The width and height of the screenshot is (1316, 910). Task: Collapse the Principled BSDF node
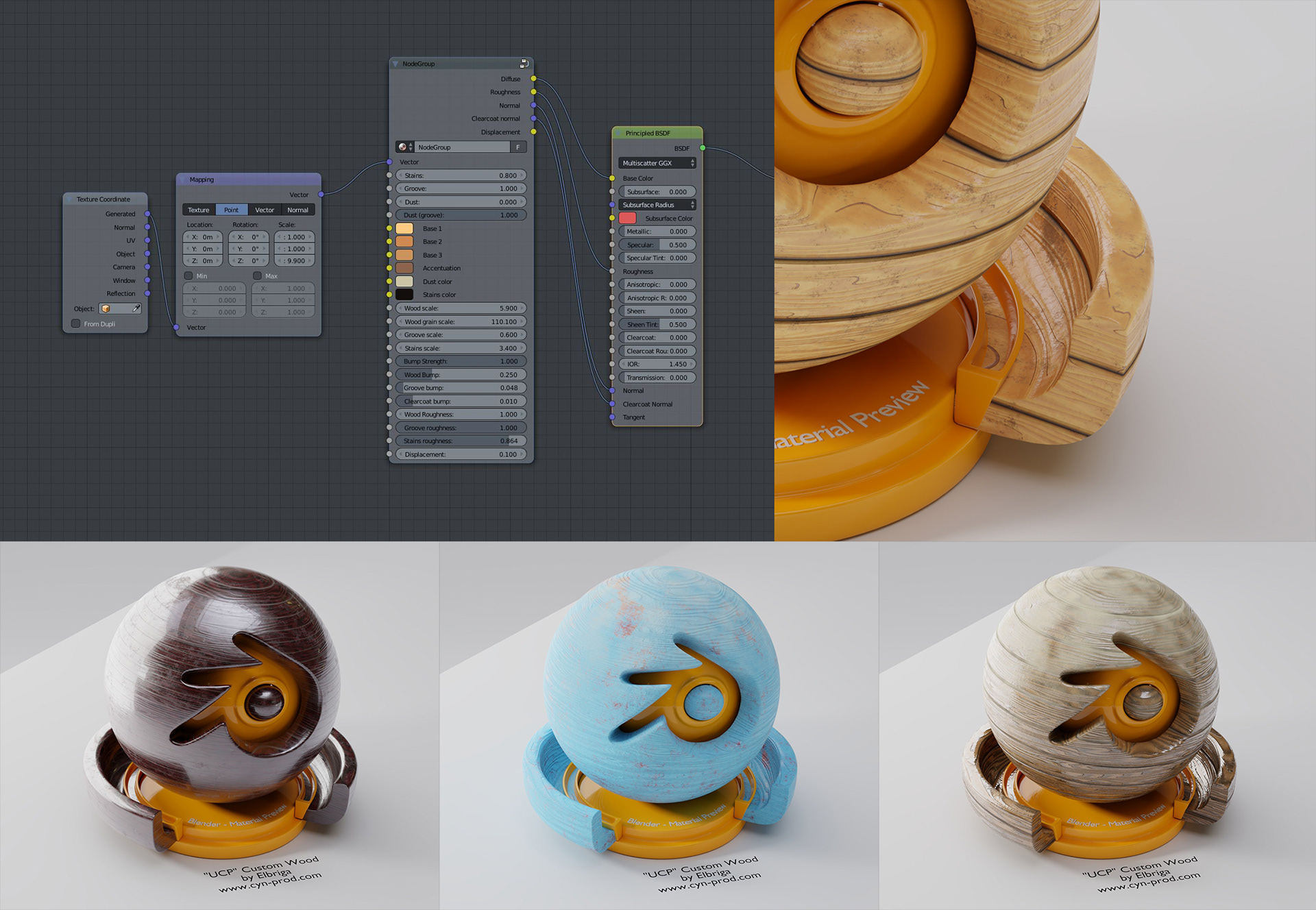tap(618, 133)
